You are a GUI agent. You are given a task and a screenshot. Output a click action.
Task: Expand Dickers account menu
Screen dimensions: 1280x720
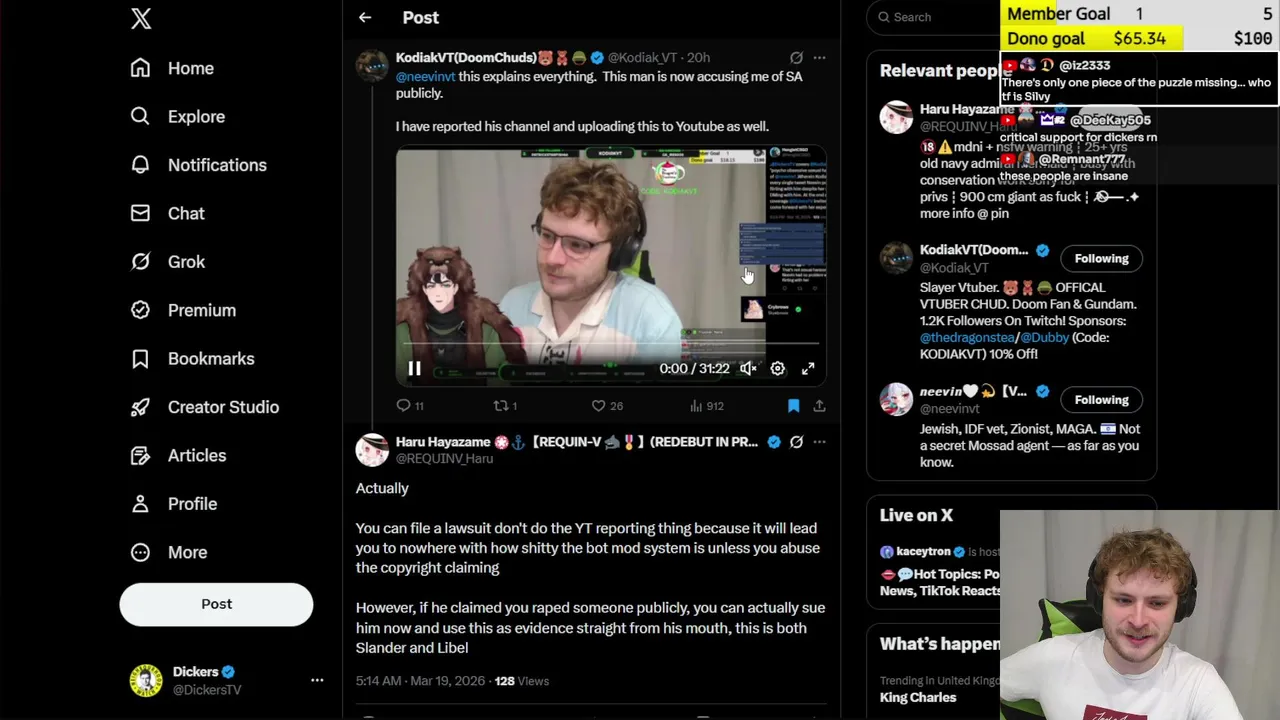(317, 680)
